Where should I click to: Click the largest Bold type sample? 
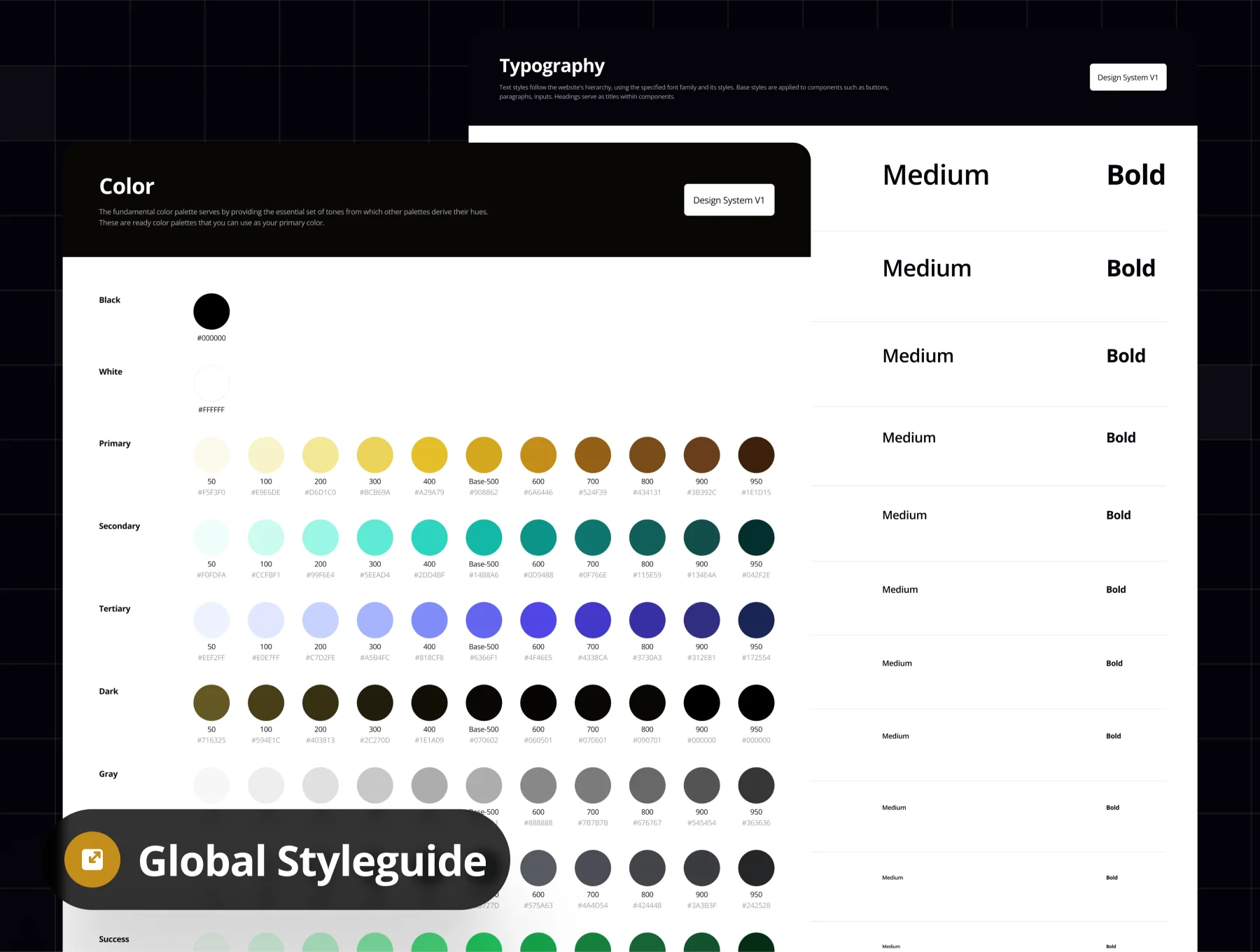click(x=1136, y=175)
